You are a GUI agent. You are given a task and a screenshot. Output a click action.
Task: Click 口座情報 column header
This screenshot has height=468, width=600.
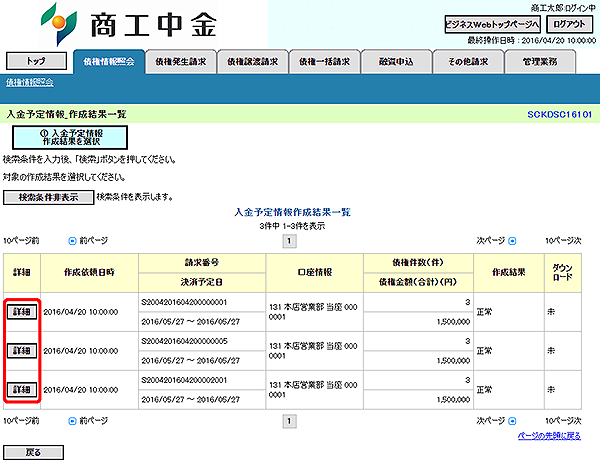click(315, 272)
